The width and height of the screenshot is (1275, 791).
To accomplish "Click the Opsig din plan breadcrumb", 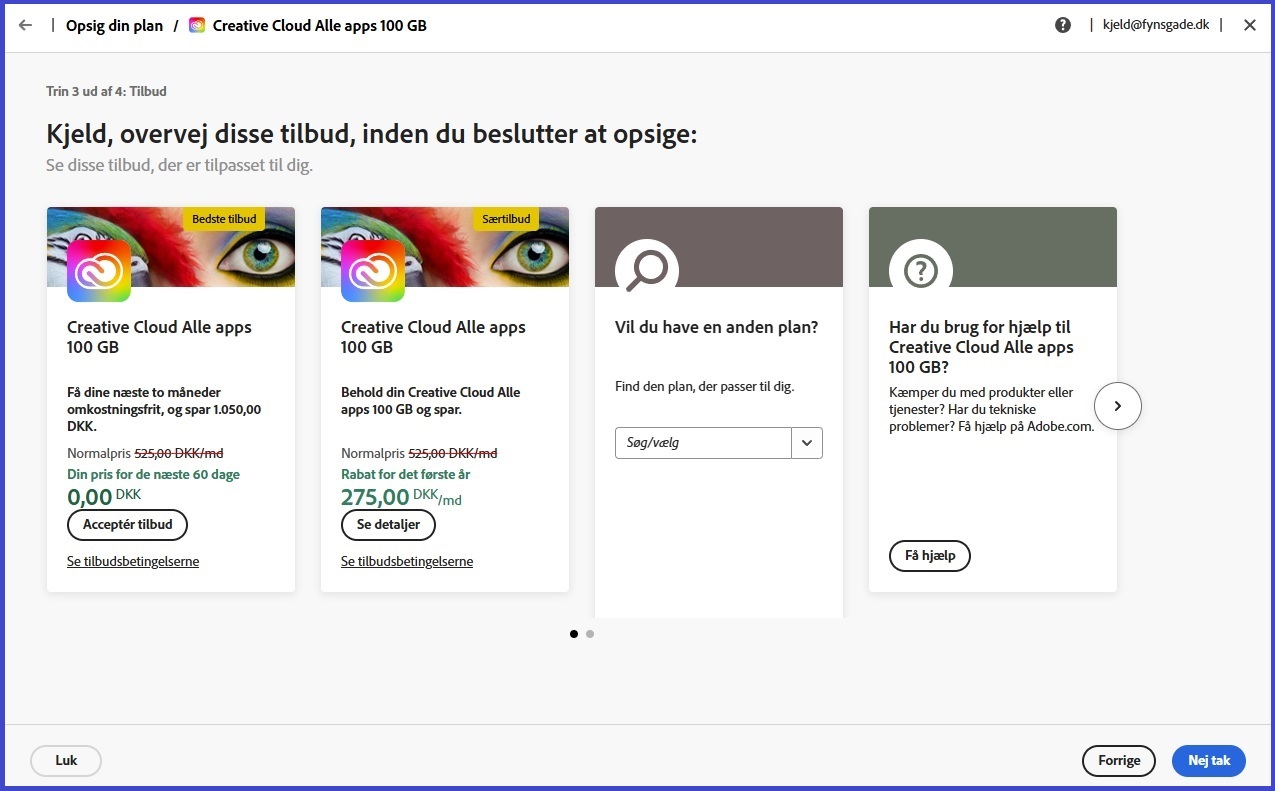I will (x=114, y=26).
